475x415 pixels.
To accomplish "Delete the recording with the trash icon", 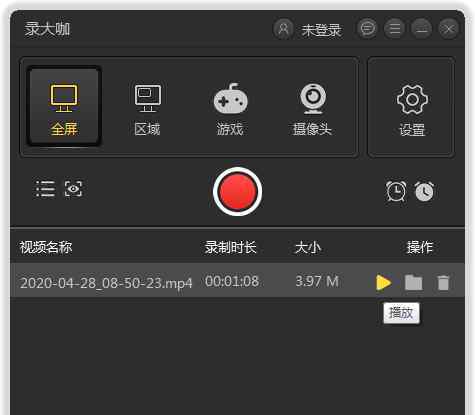I will pos(443,282).
